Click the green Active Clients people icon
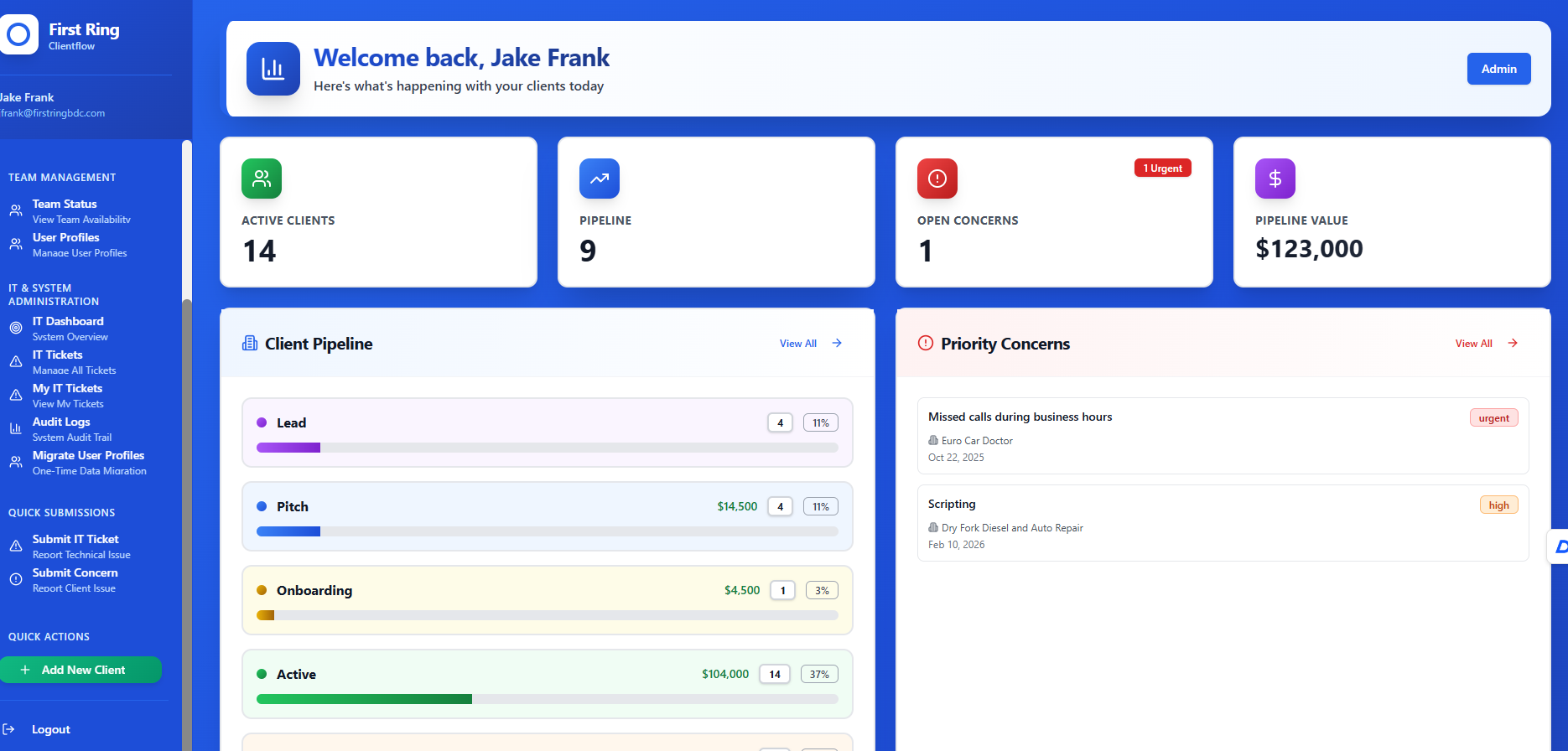 tap(262, 179)
